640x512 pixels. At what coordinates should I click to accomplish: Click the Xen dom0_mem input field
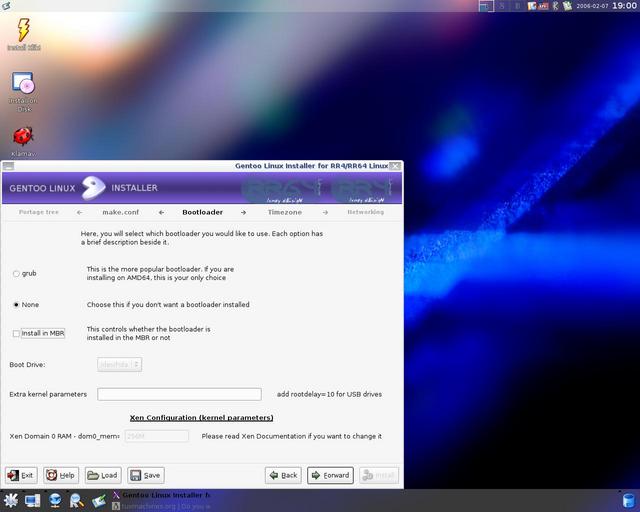[157, 436]
